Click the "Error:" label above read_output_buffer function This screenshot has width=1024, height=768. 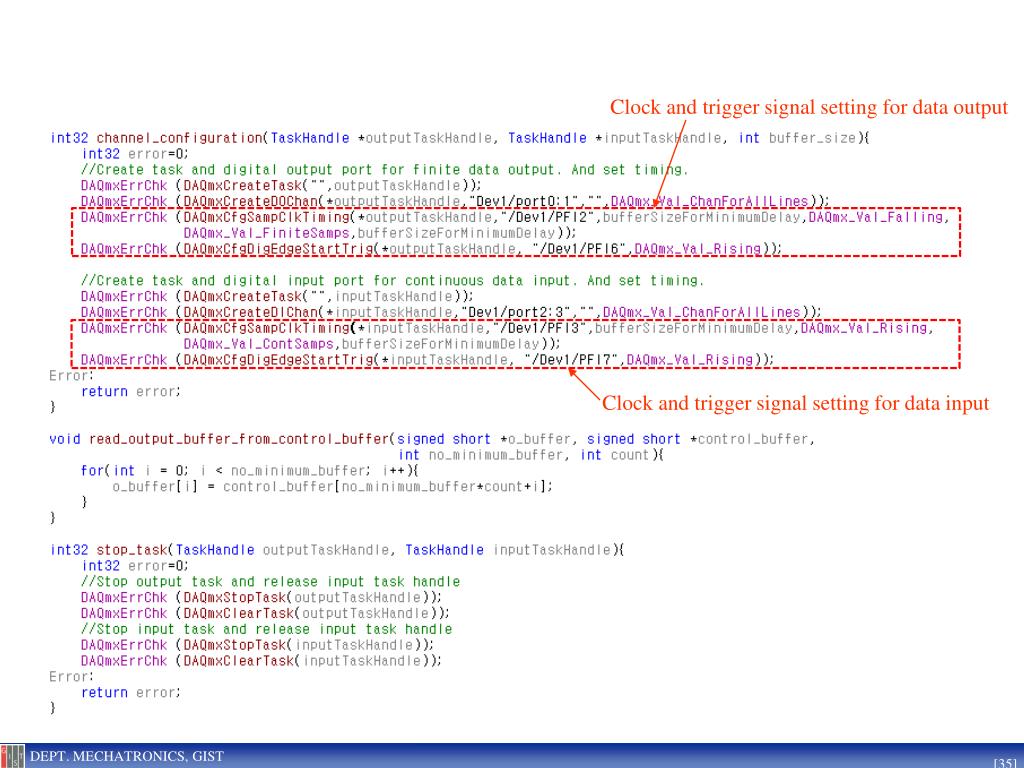tap(71, 376)
